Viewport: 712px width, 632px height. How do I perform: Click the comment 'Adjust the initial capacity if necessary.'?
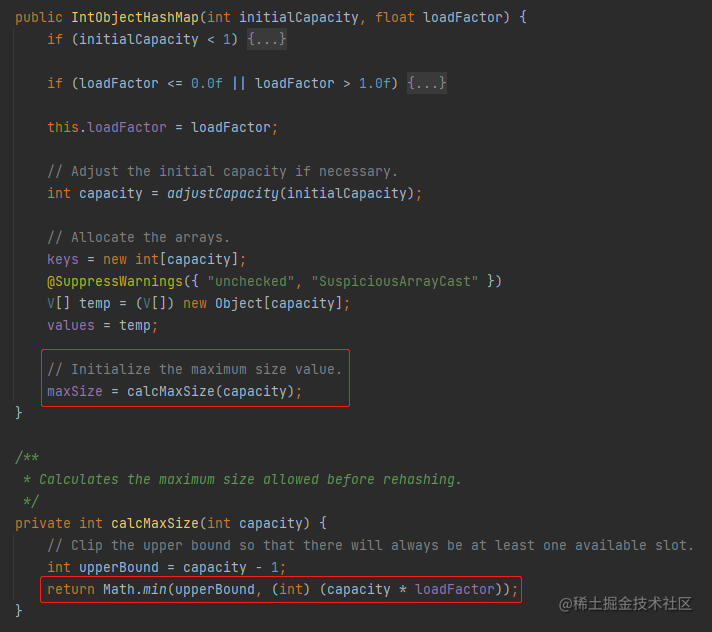pos(222,171)
